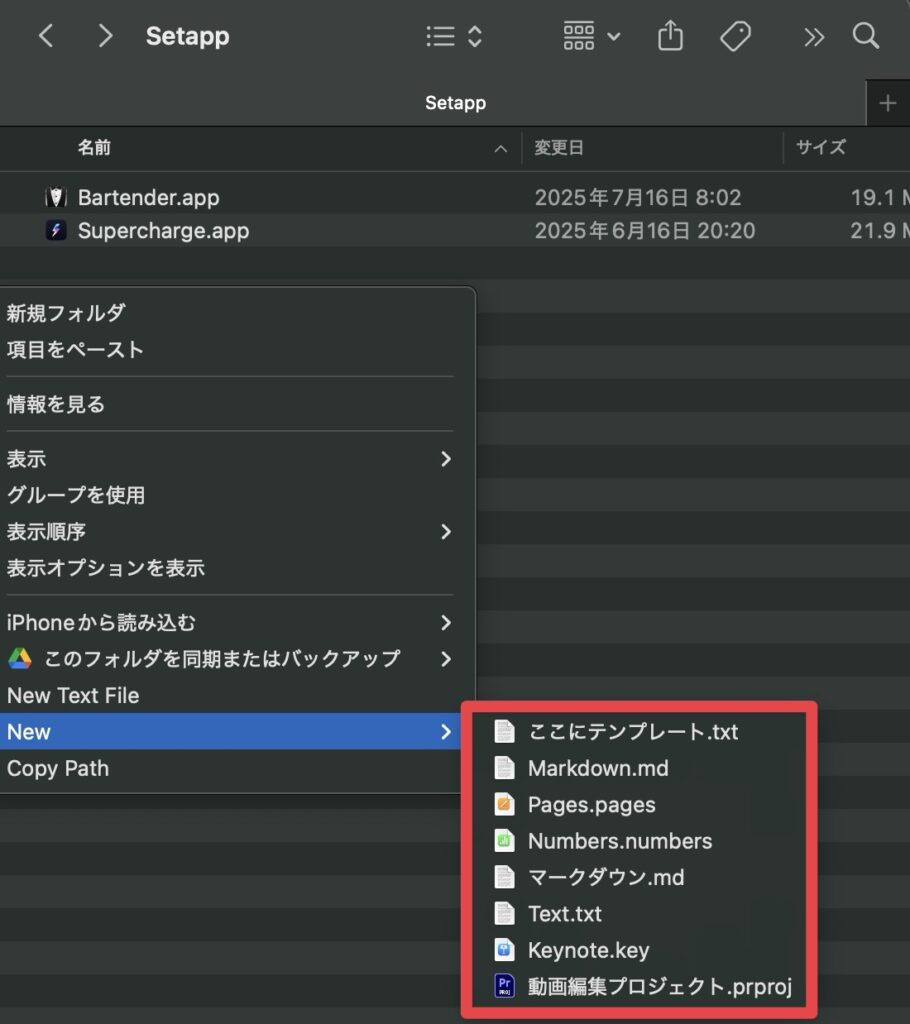Click the マークダウン.md document icon
Image resolution: width=910 pixels, height=1024 pixels.
point(504,877)
